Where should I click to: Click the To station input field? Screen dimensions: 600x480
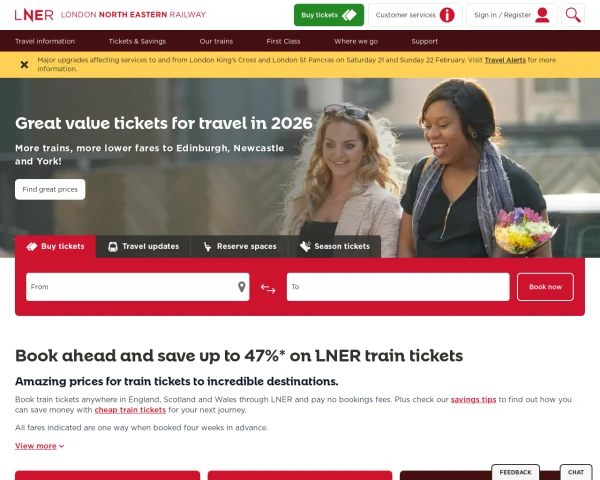click(398, 287)
